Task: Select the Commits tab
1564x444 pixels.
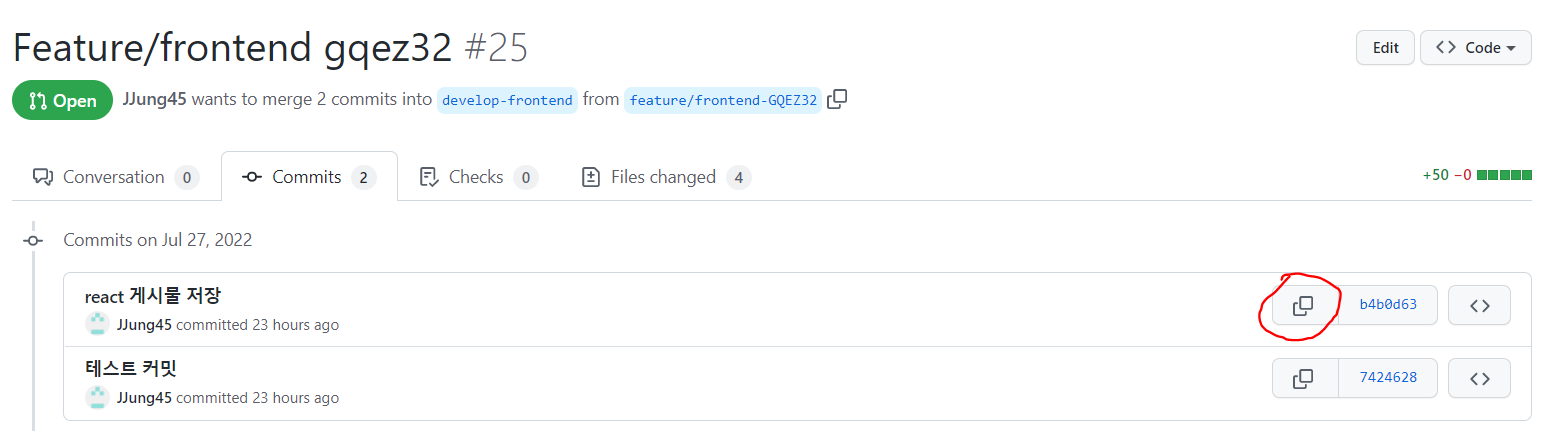Action: tap(307, 177)
